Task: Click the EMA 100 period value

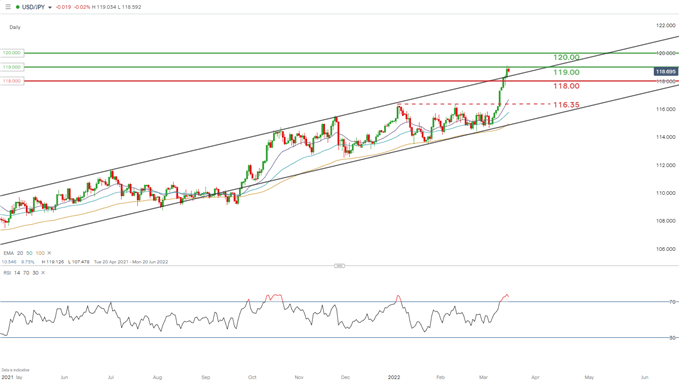Action: 40,253
